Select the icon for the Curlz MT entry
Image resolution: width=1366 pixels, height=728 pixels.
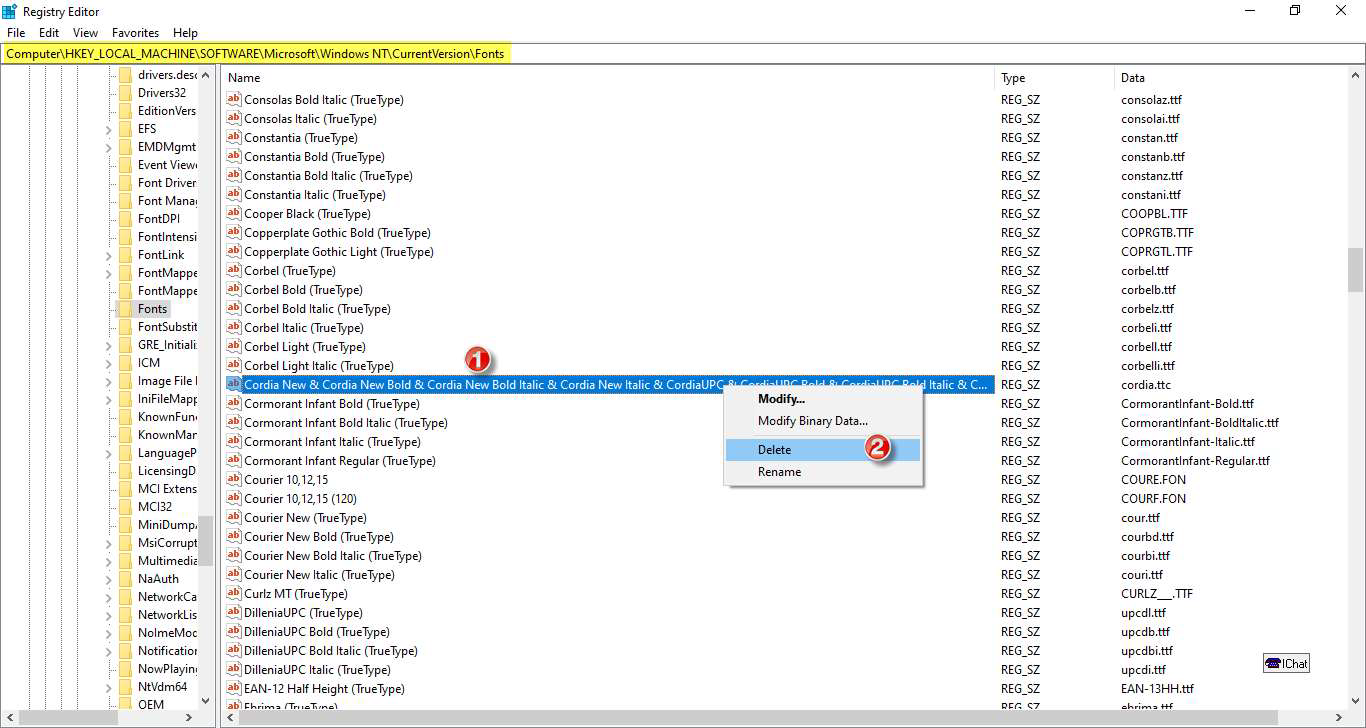[x=234, y=594]
